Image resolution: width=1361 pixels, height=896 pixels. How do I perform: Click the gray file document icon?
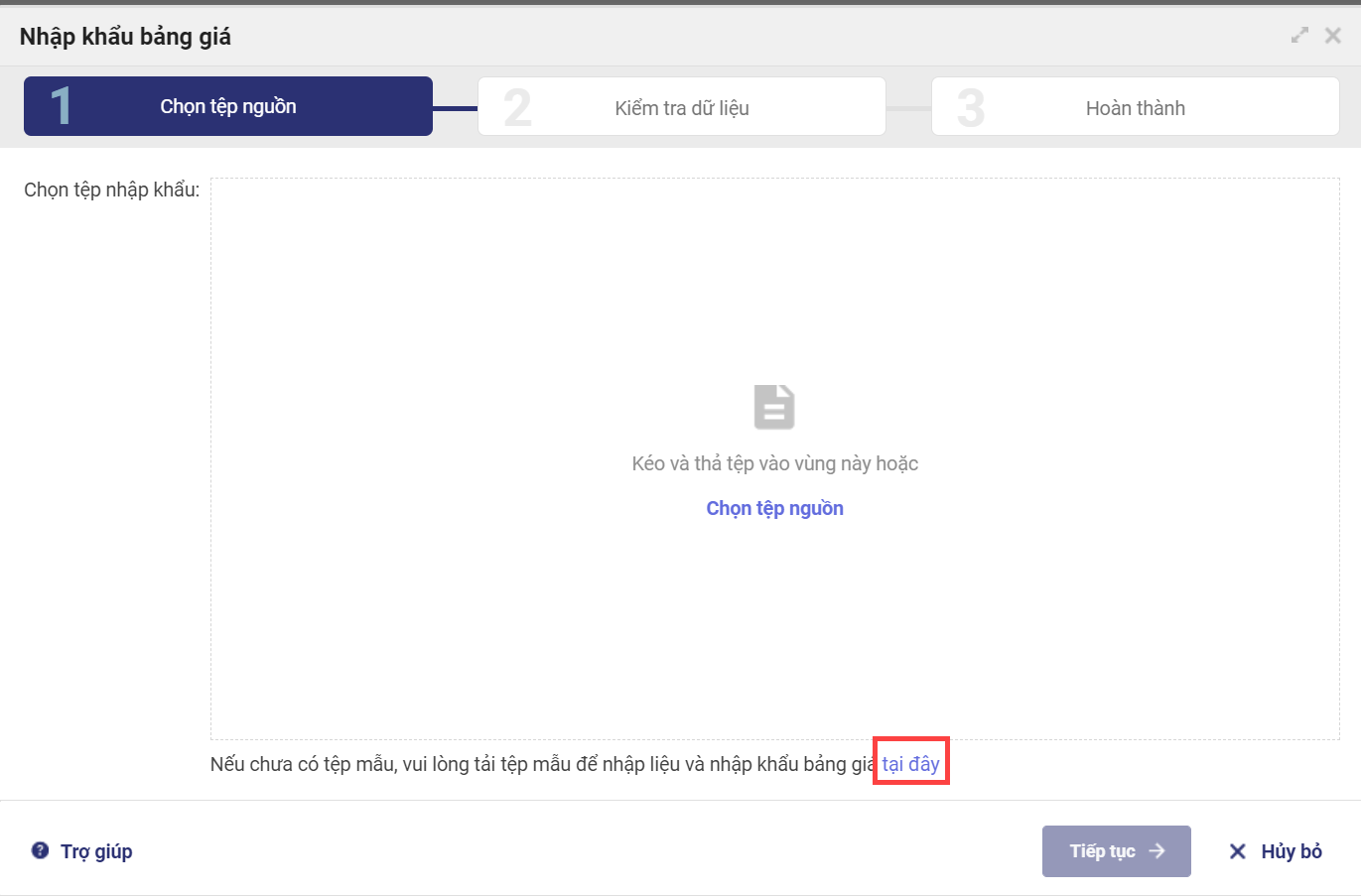[774, 407]
